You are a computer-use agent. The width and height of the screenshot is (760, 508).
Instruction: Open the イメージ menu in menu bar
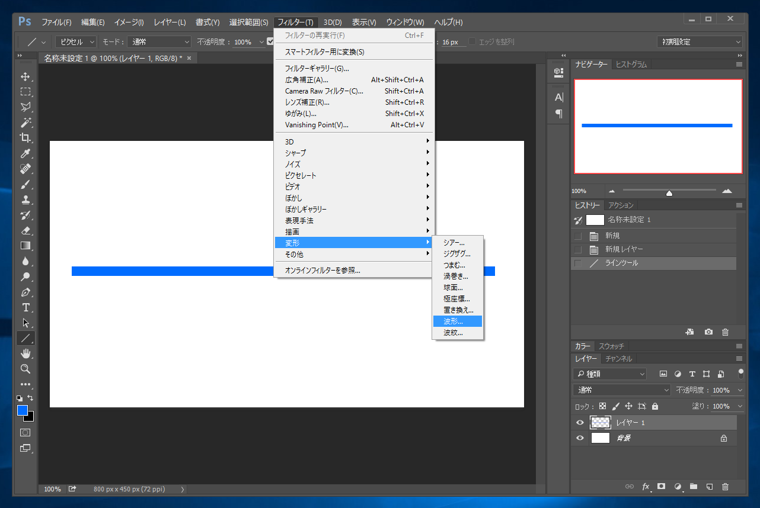128,22
